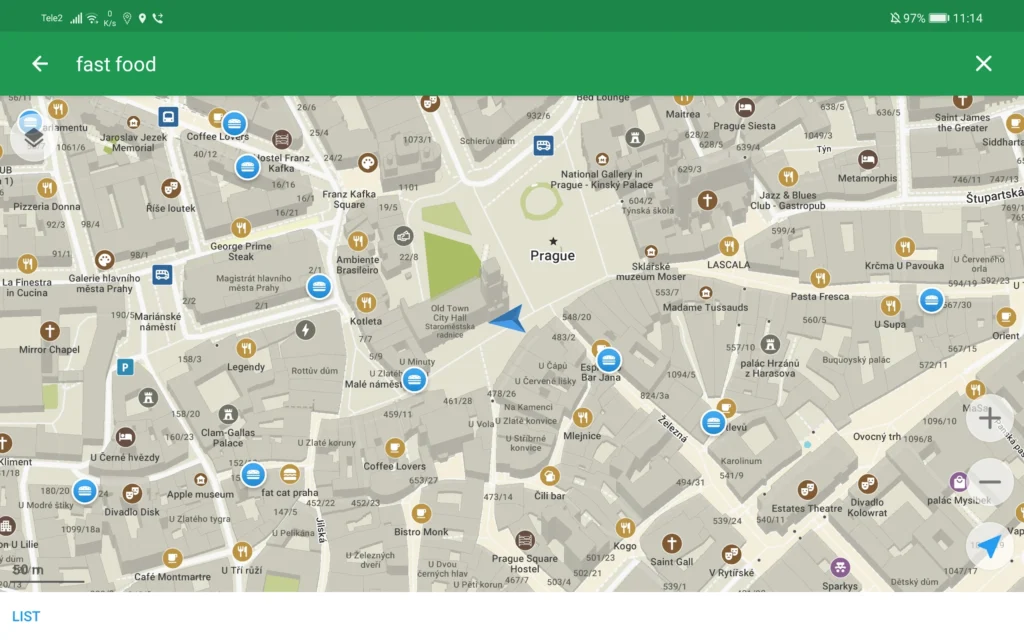
Task: Open LIST to view search results
Action: 26,616
